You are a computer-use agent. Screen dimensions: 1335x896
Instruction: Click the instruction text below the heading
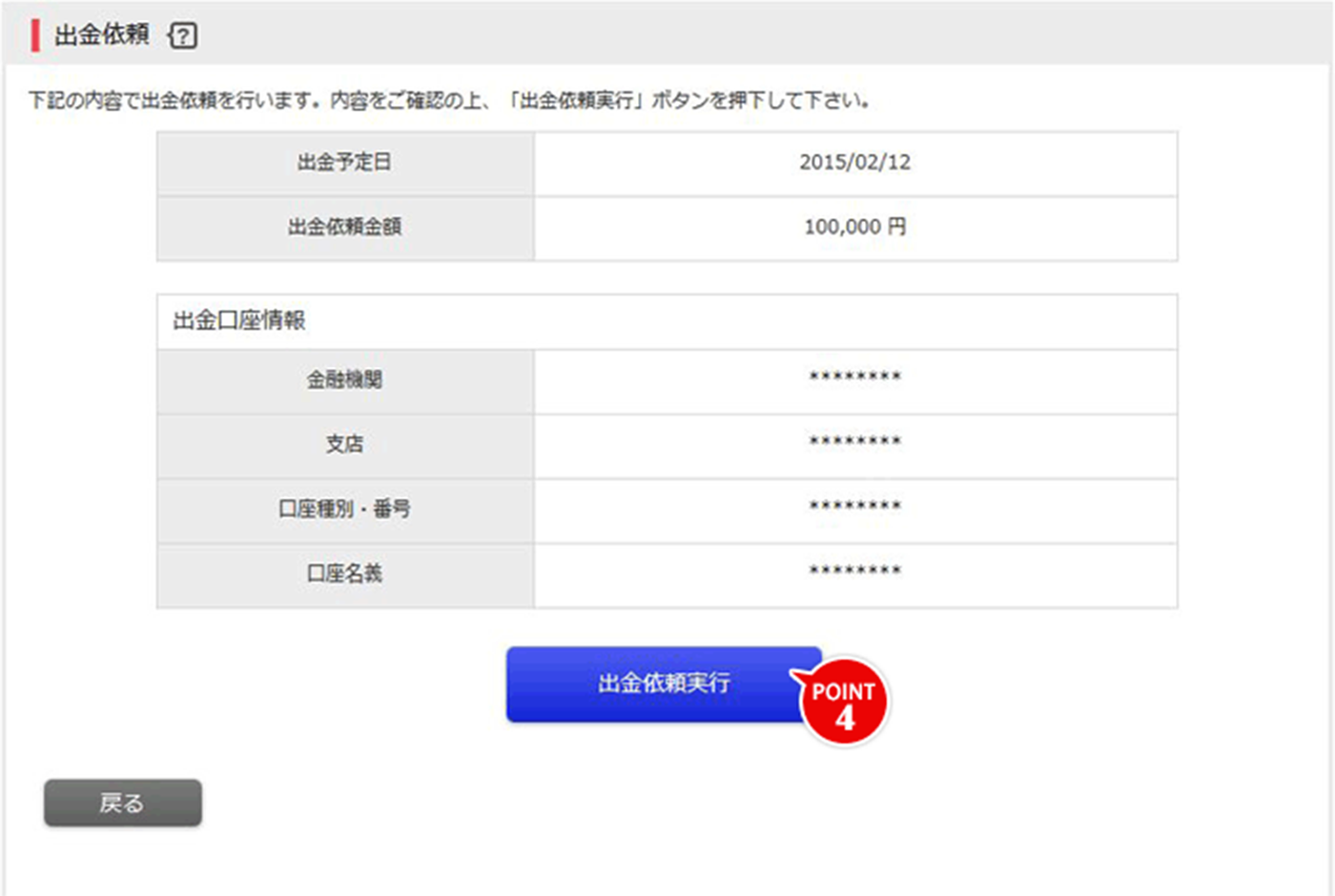(448, 100)
